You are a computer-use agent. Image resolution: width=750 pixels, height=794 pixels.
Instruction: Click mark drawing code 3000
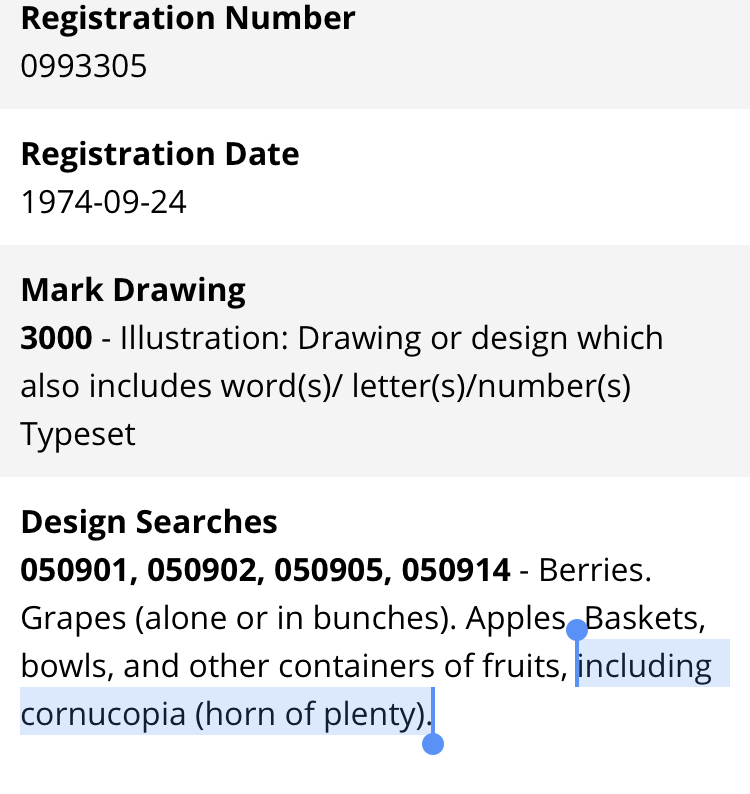[x=56, y=338]
